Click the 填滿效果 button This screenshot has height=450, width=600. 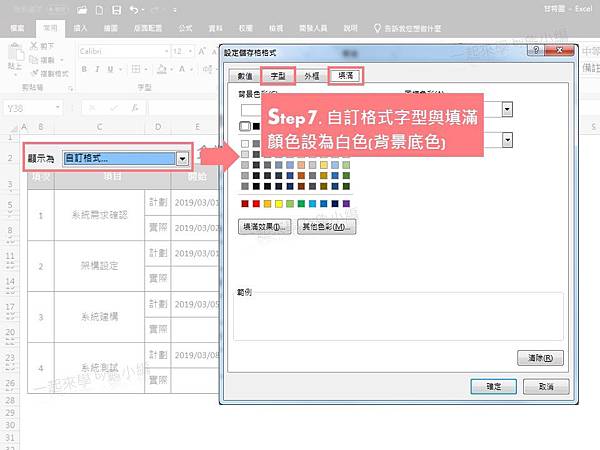(264, 227)
